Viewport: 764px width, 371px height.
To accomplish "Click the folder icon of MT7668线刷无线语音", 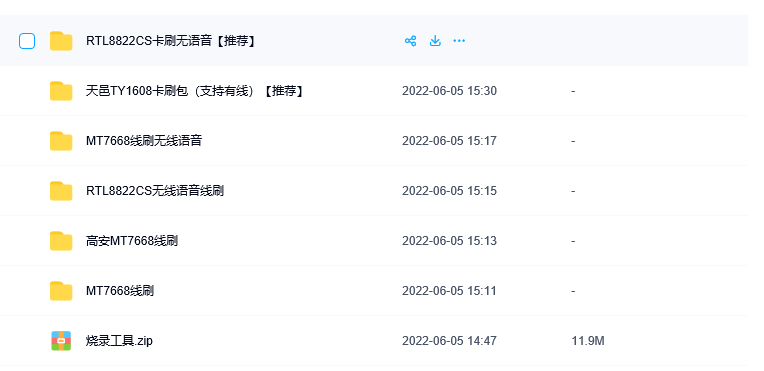I will (61, 141).
